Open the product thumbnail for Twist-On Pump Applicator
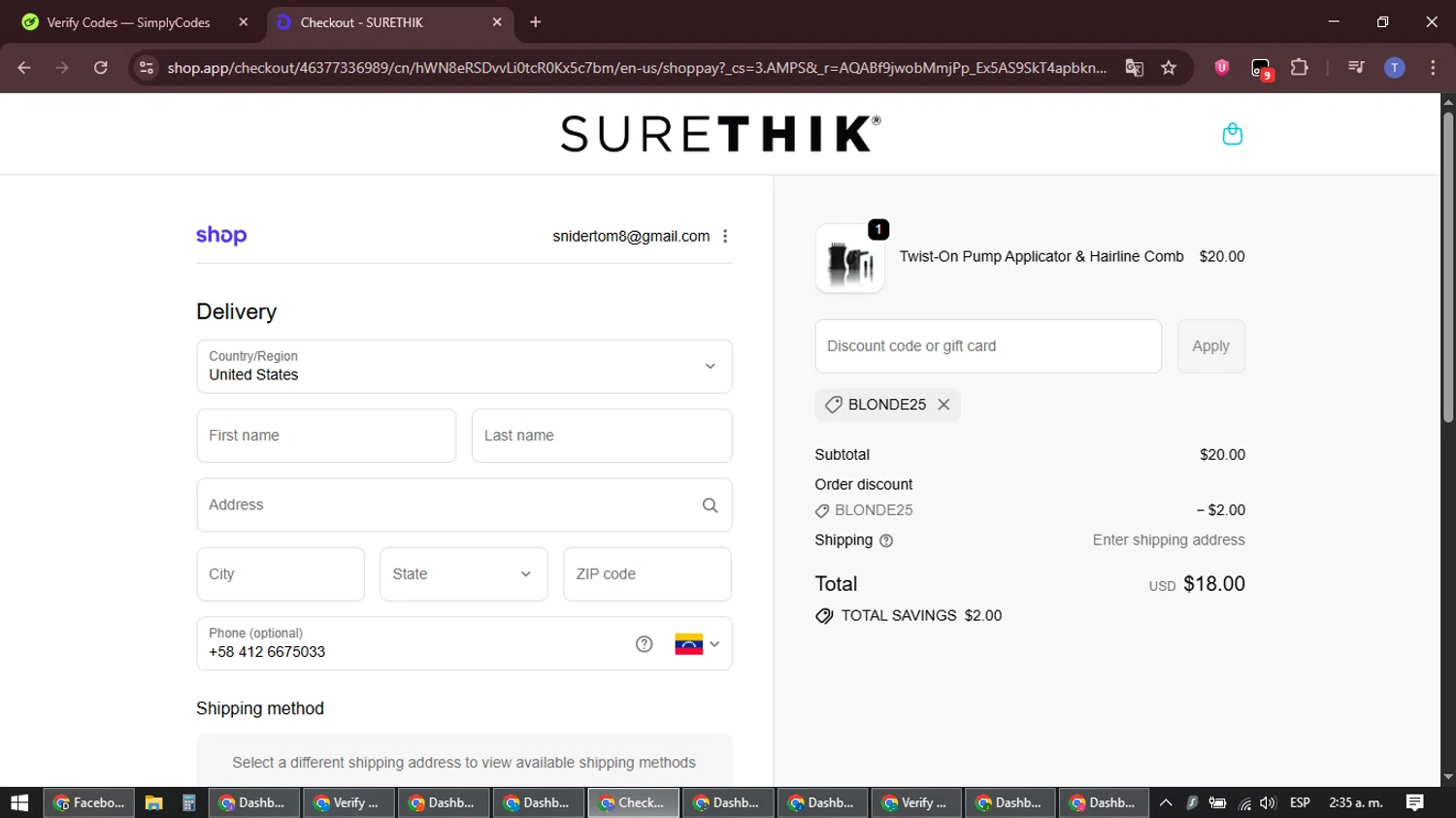 point(849,258)
